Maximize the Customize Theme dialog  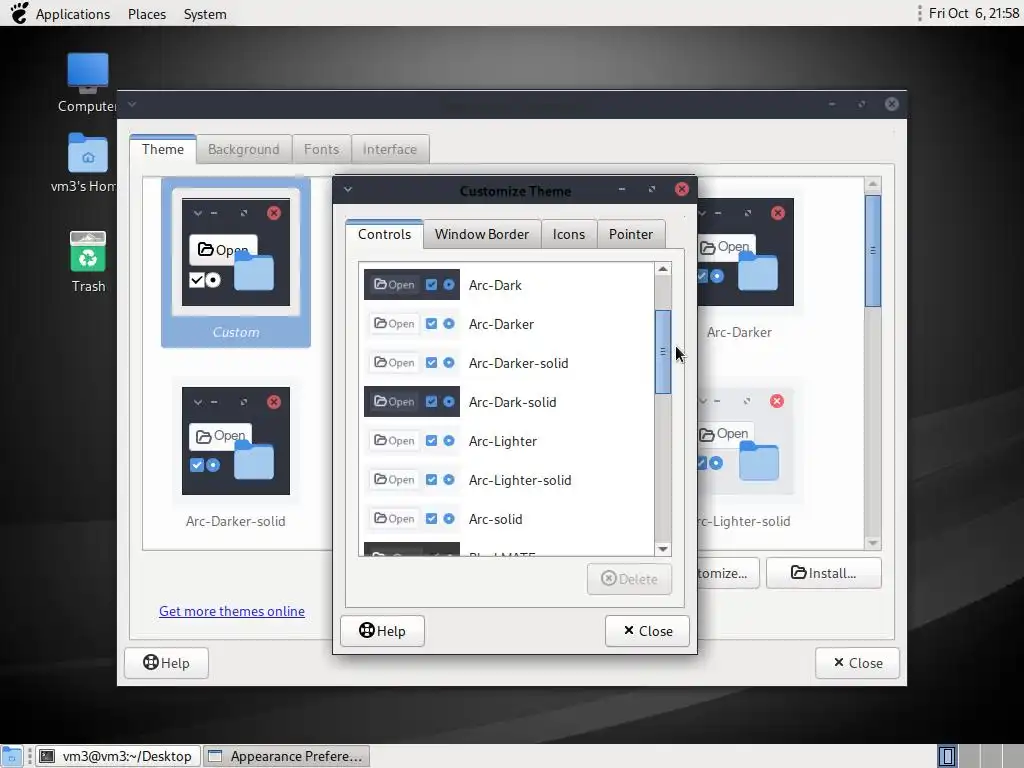[652, 189]
